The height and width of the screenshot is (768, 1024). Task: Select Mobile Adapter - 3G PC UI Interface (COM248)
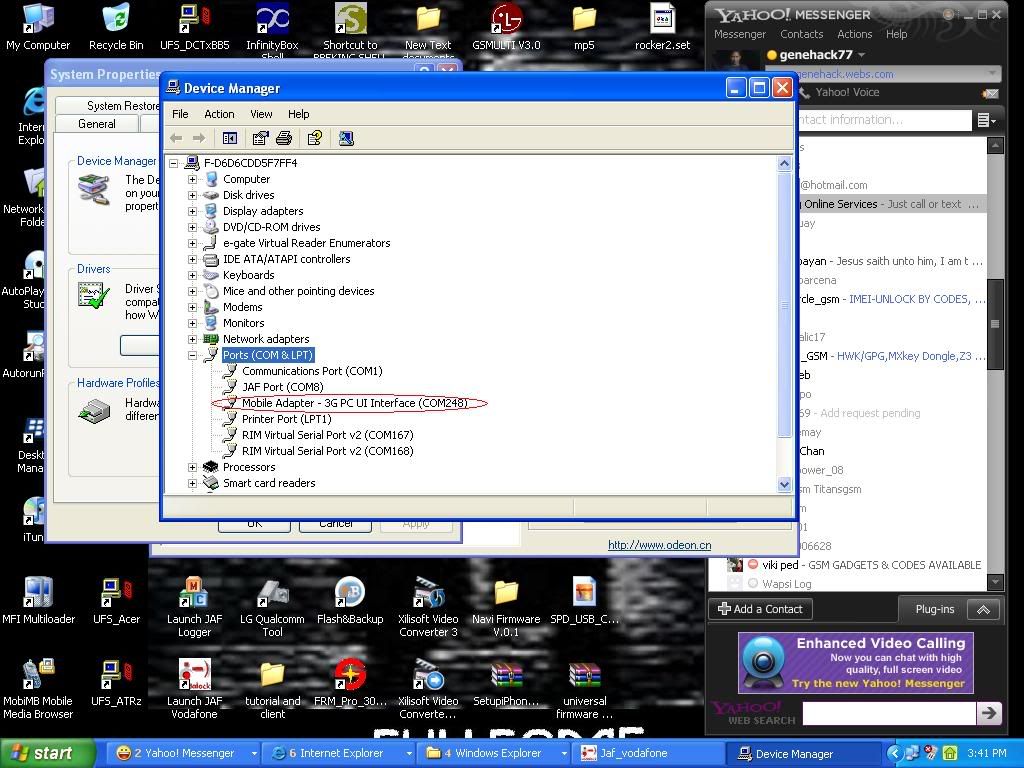(354, 403)
